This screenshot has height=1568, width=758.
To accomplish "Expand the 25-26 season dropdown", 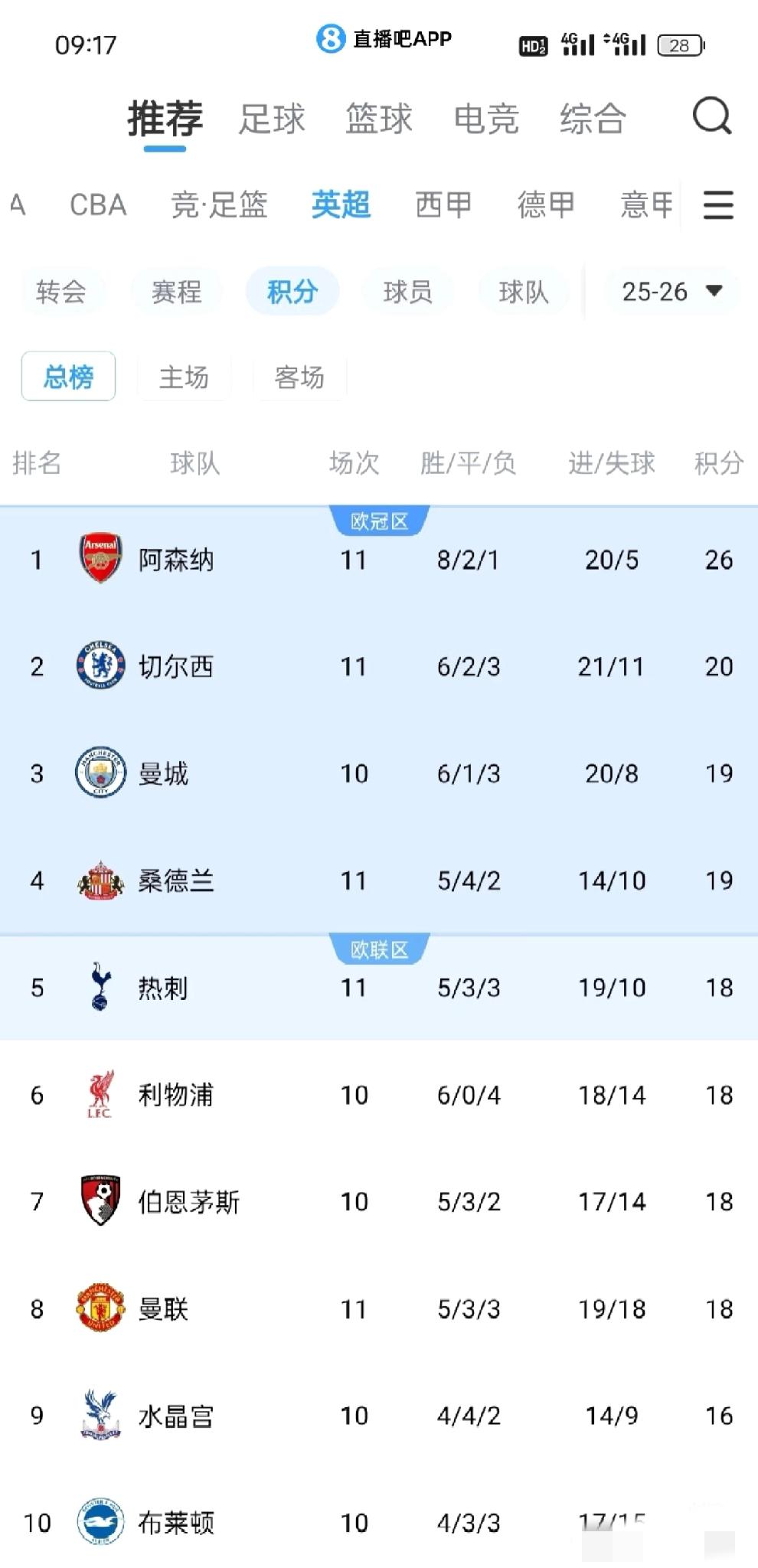I will pos(671,292).
